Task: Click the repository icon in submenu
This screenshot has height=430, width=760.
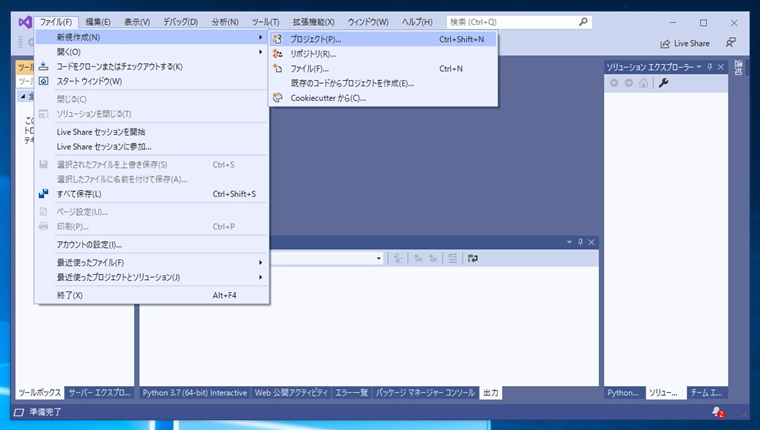Action: click(277, 53)
